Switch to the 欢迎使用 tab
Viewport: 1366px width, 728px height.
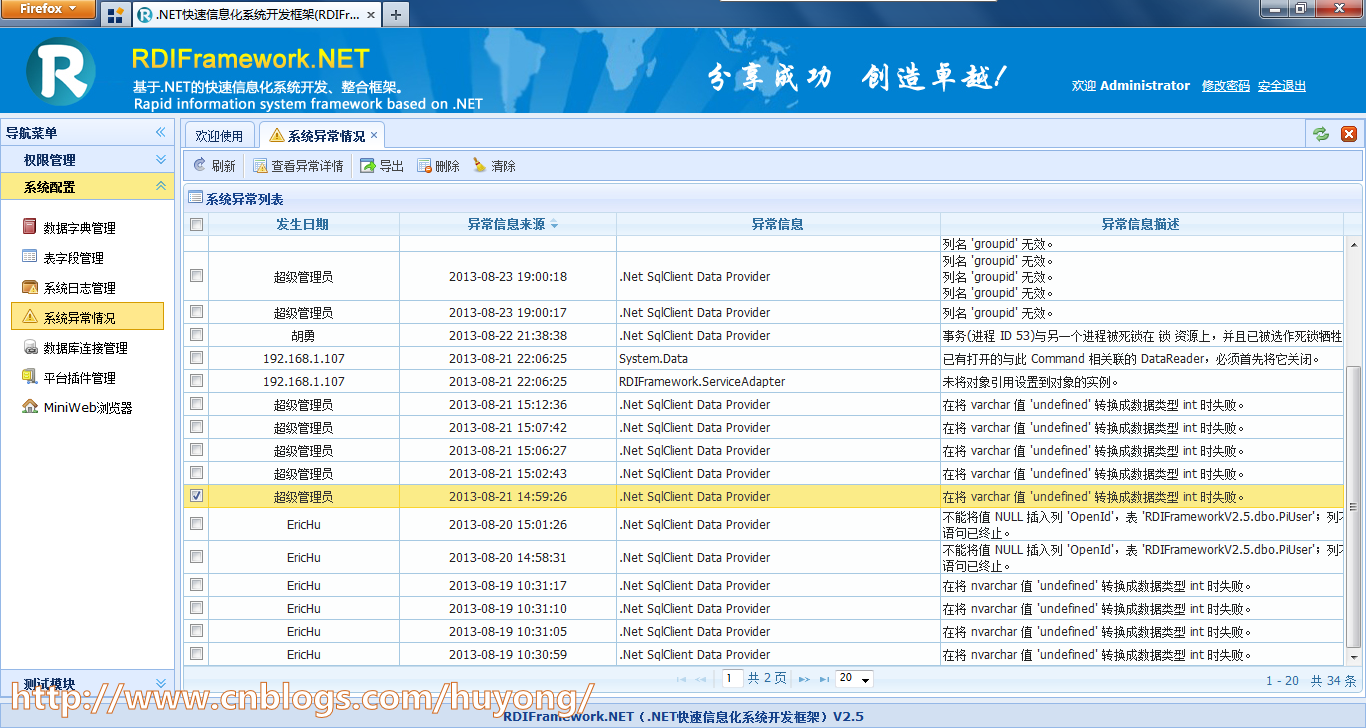(219, 134)
